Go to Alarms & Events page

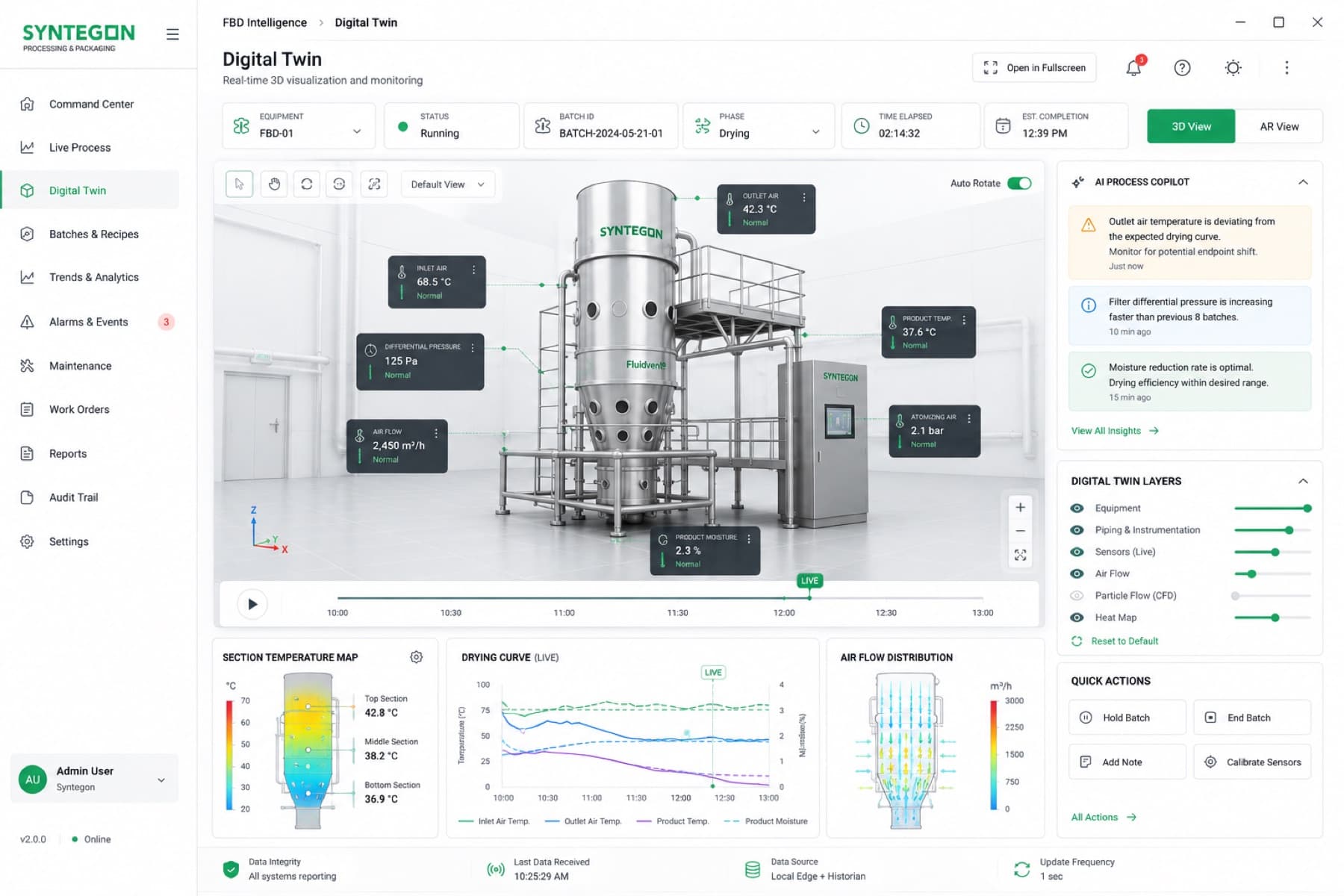(x=90, y=322)
